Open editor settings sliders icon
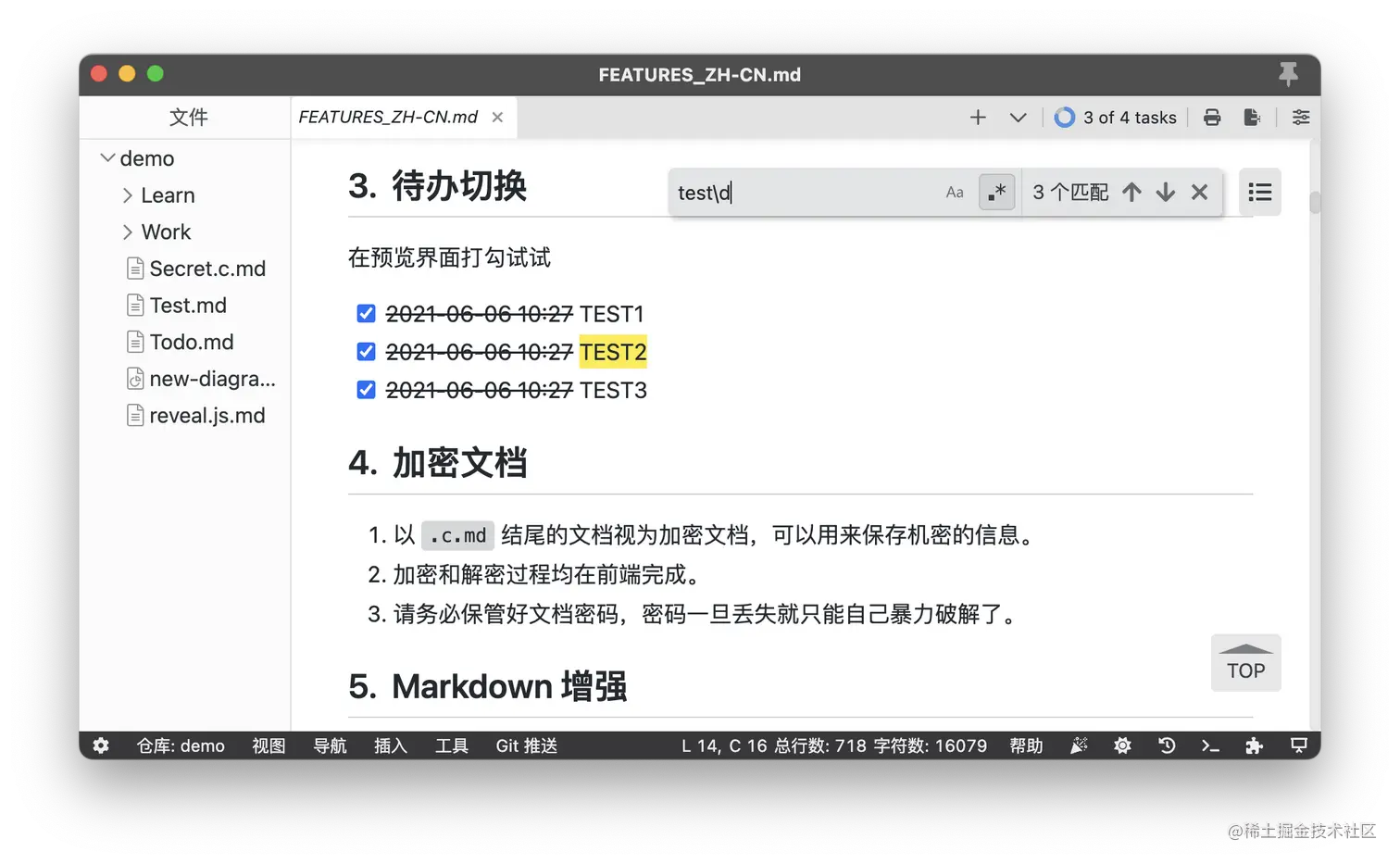The image size is (1400, 864). (x=1301, y=118)
